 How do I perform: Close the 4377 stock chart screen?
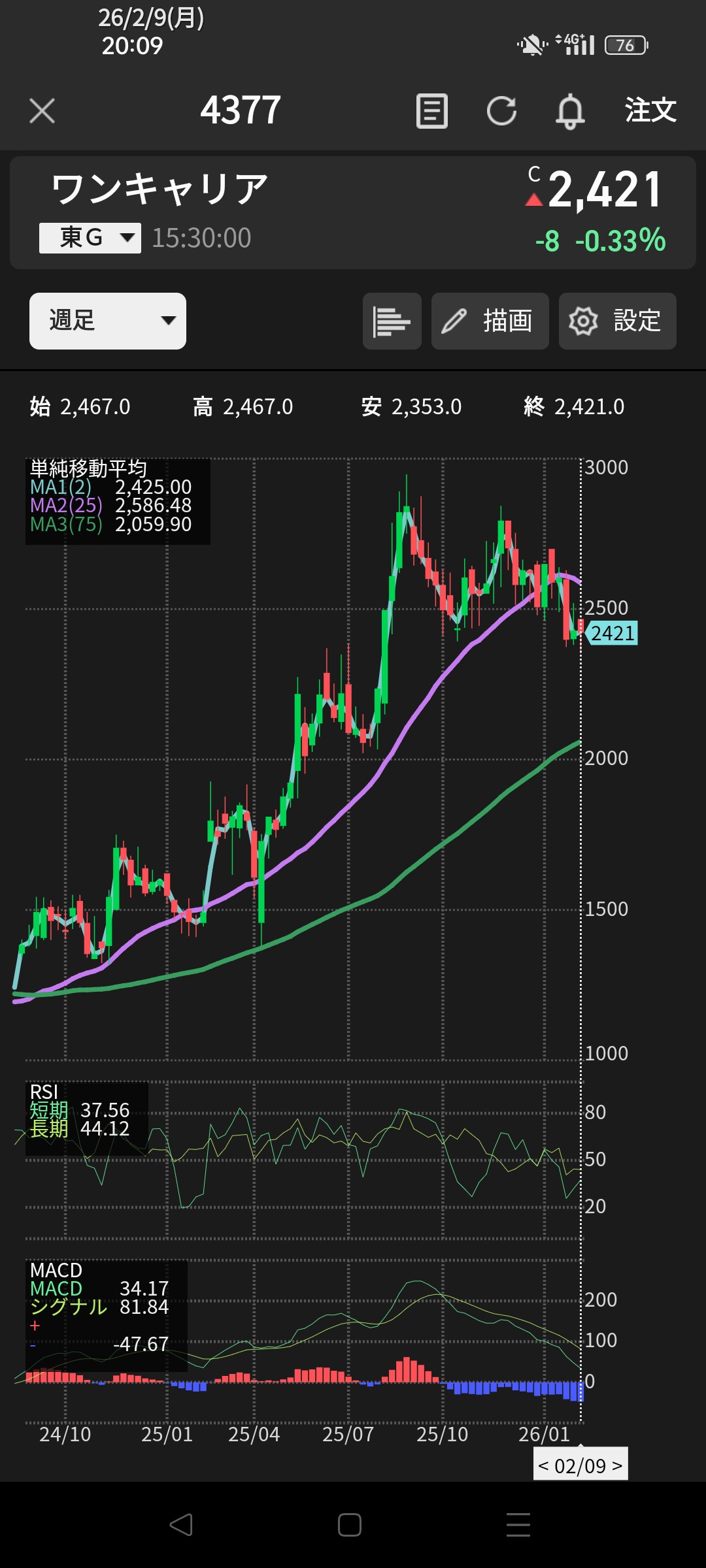[42, 110]
